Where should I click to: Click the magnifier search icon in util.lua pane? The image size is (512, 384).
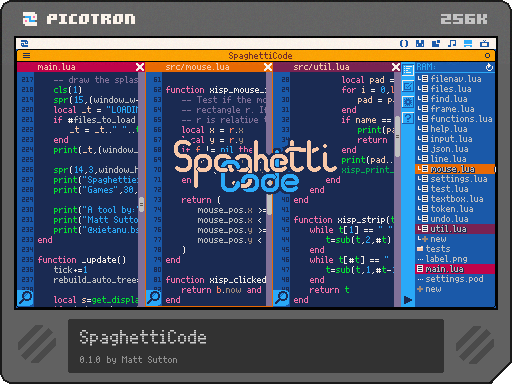click(x=281, y=297)
